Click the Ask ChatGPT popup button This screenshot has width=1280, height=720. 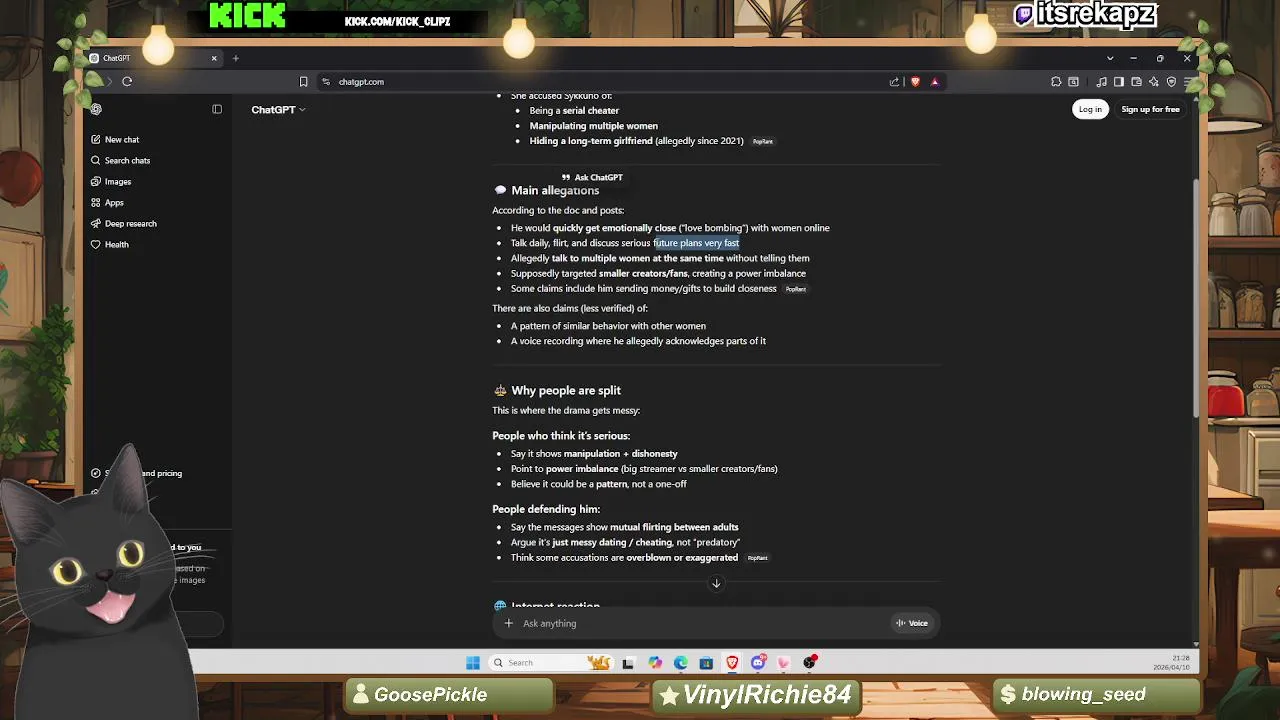pos(592,177)
